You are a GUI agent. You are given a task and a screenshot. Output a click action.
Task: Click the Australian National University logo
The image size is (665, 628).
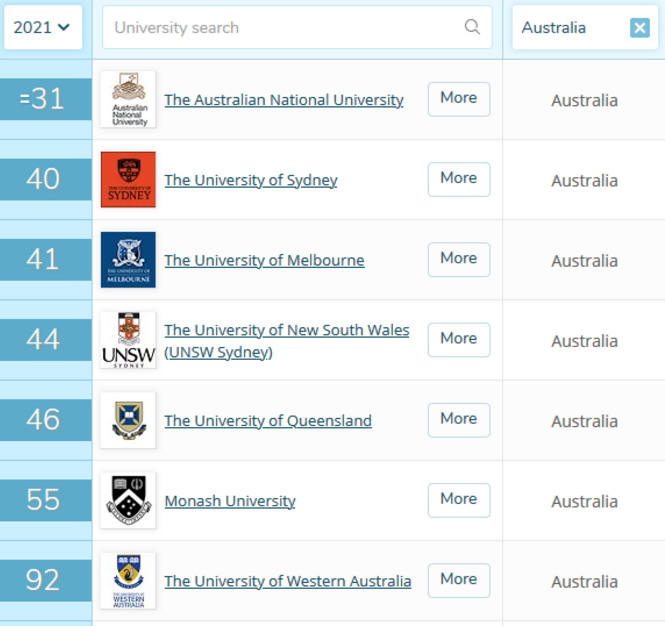click(x=128, y=100)
